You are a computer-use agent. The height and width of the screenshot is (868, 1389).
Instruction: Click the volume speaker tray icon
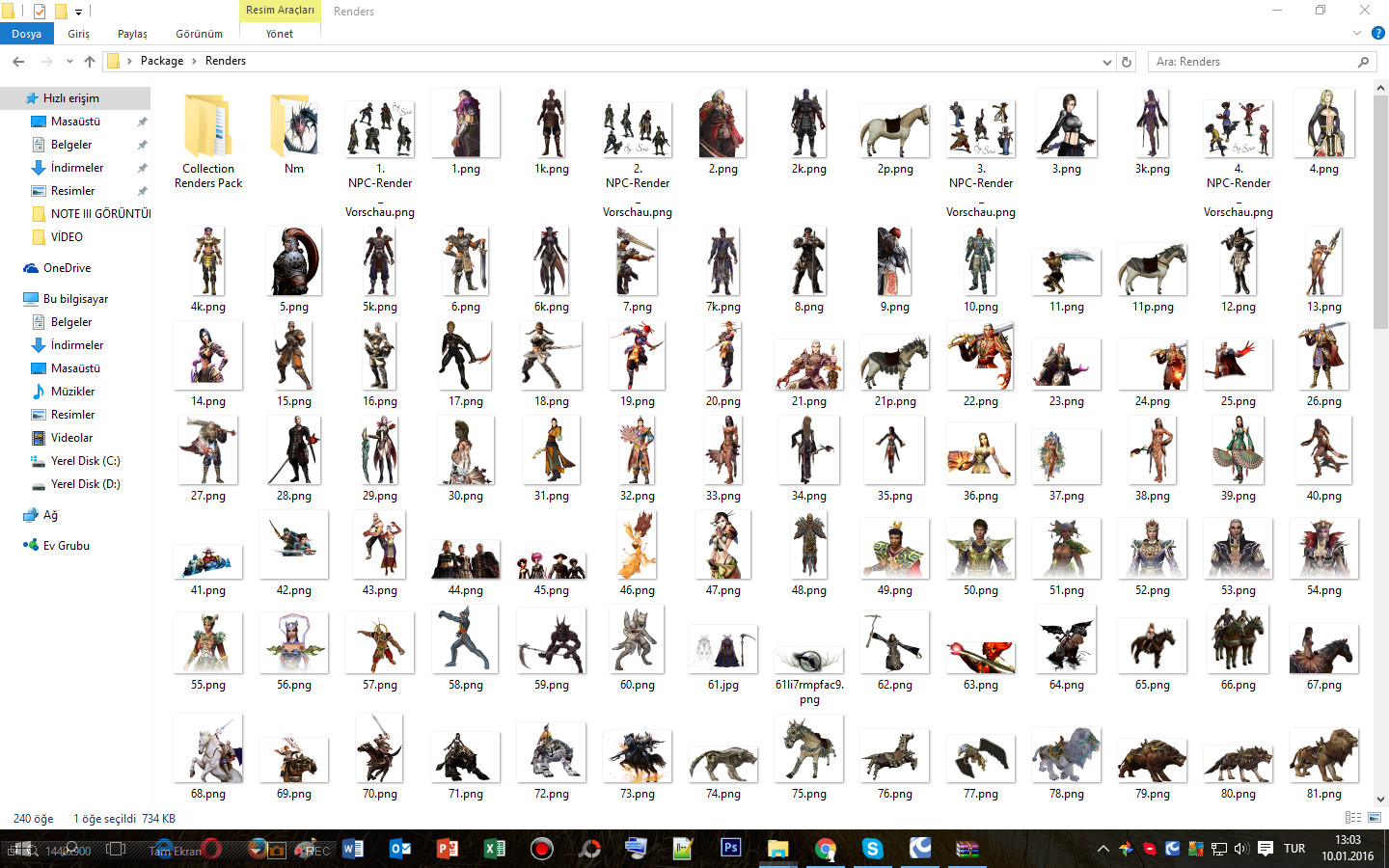pos(1241,849)
